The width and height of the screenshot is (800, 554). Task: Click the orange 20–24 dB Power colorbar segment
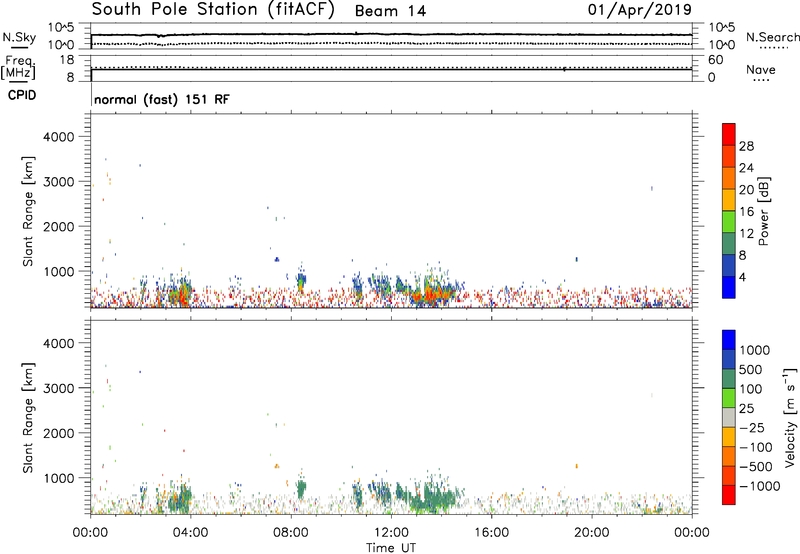729,178
